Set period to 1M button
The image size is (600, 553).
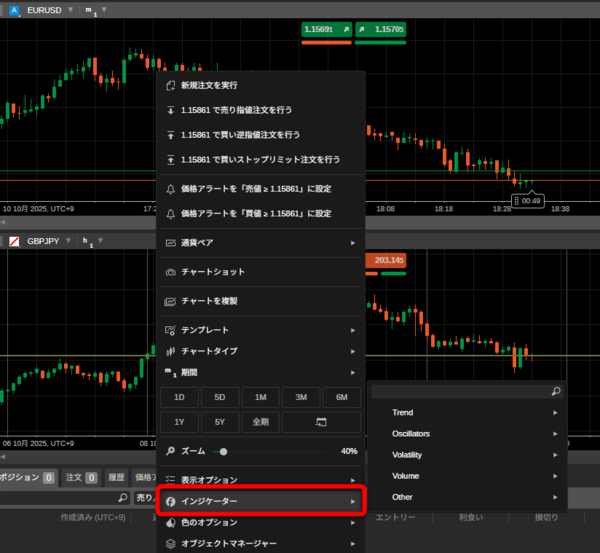tap(260, 397)
